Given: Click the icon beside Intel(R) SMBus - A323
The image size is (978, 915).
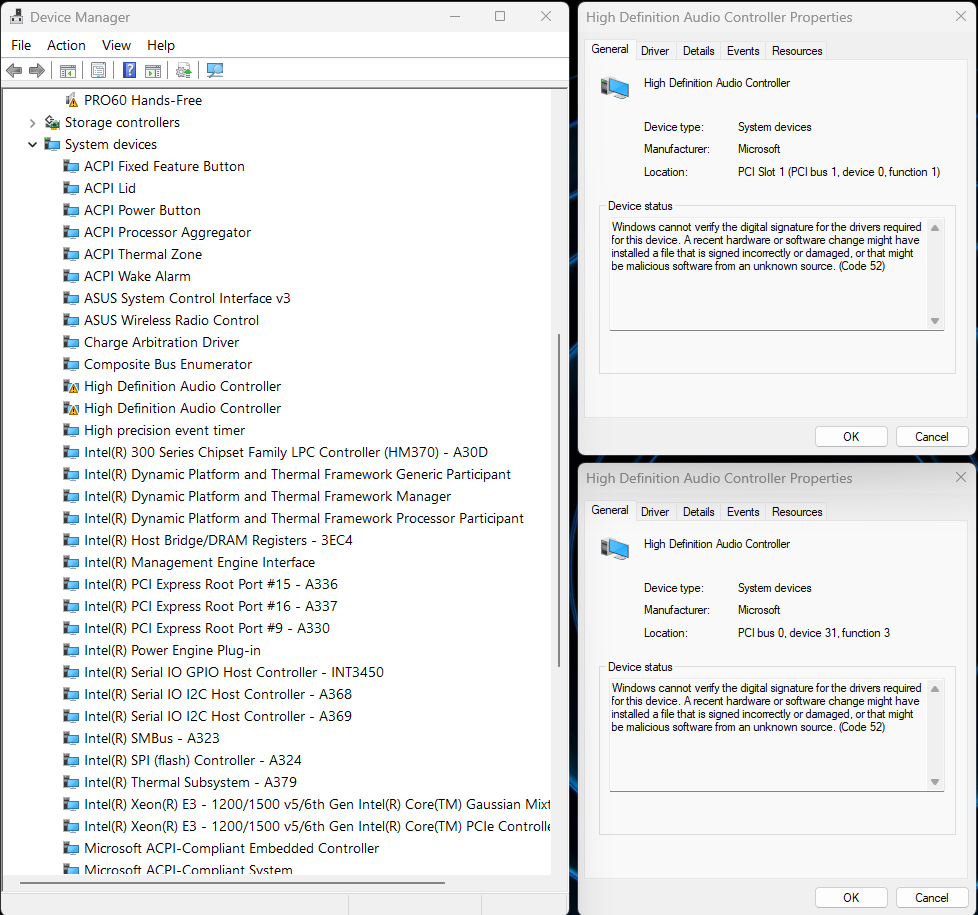Looking at the screenshot, I should (x=71, y=738).
